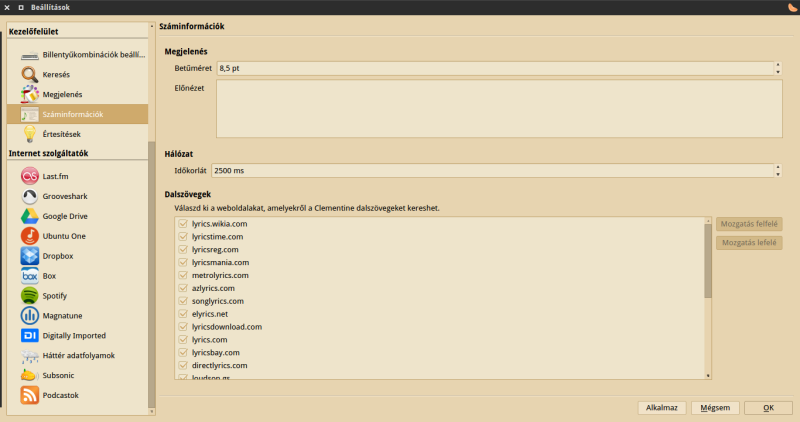The image size is (800, 422).
Task: Select the Értesítések settings page
Action: point(78,134)
